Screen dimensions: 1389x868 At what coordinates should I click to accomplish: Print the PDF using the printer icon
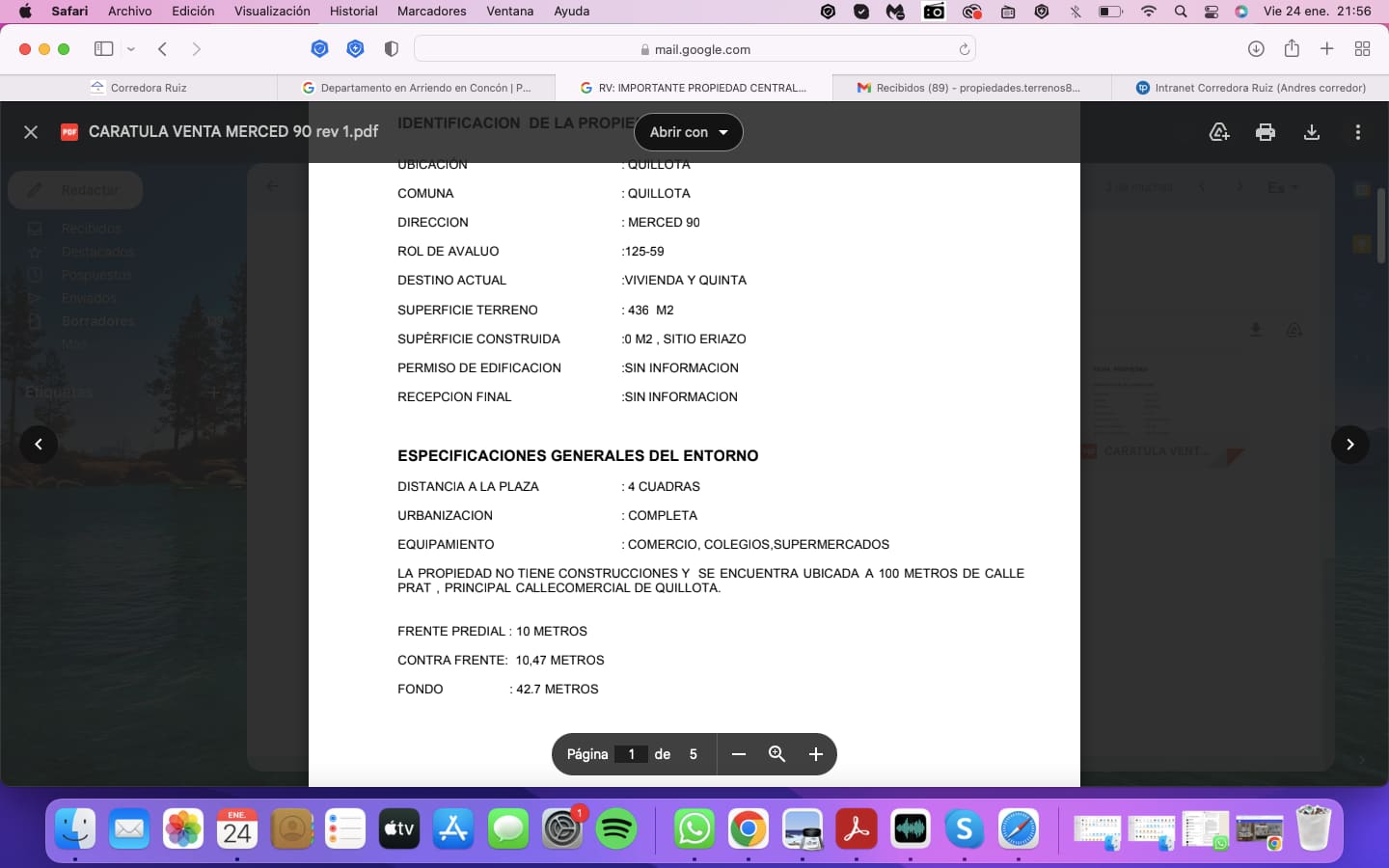click(x=1266, y=132)
